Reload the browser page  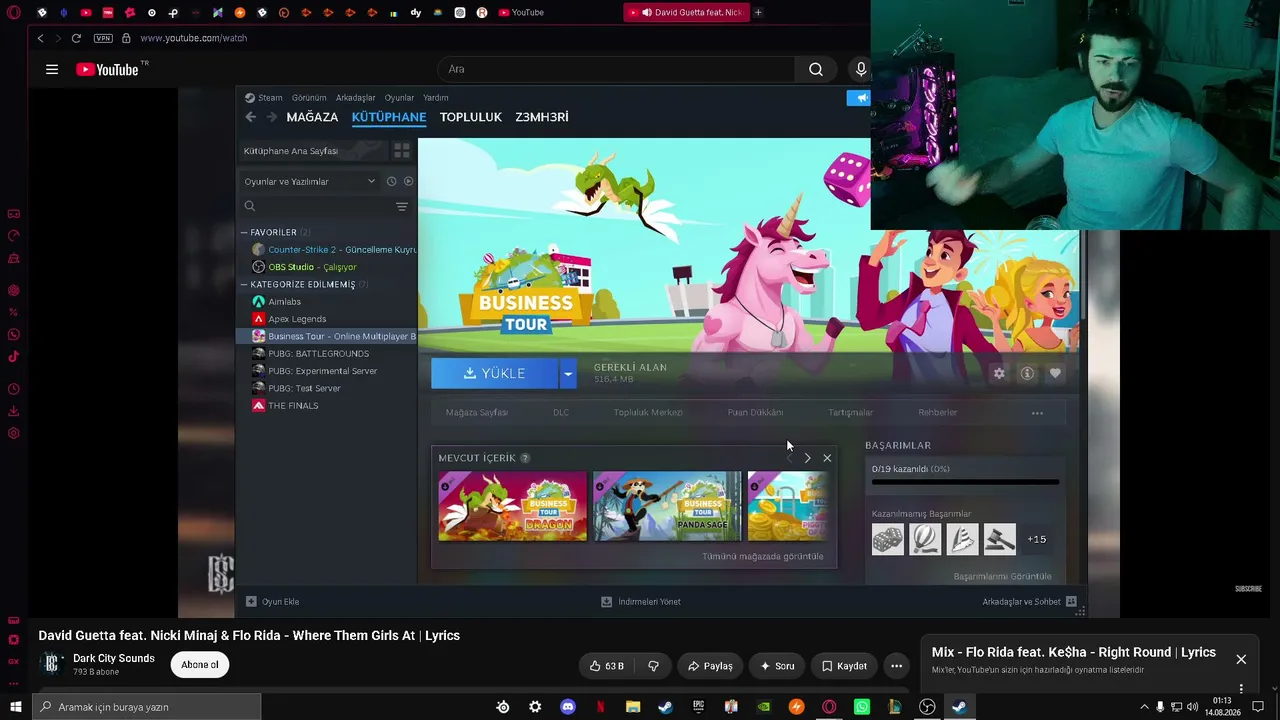(76, 38)
